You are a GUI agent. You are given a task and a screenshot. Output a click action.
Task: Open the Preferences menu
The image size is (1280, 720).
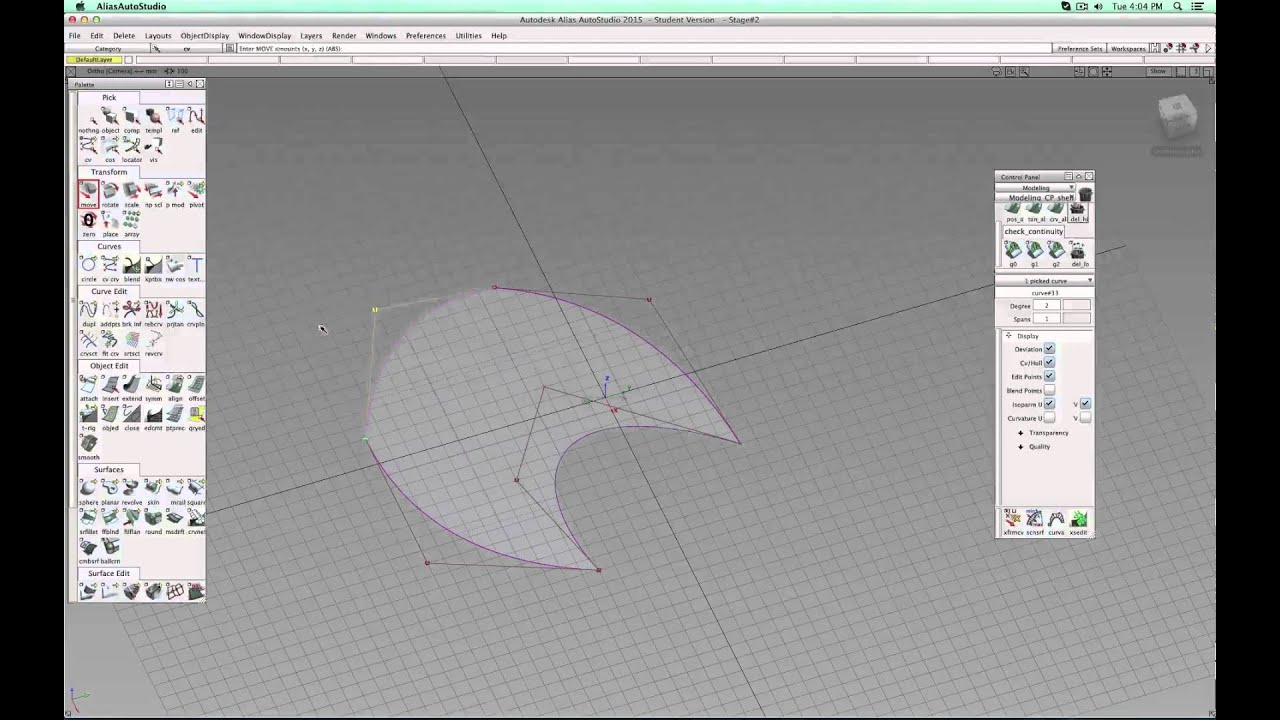426,36
